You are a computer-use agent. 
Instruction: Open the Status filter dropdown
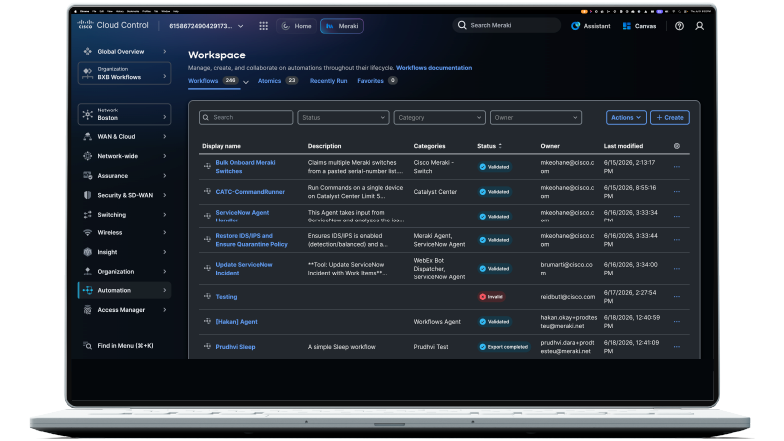point(343,118)
